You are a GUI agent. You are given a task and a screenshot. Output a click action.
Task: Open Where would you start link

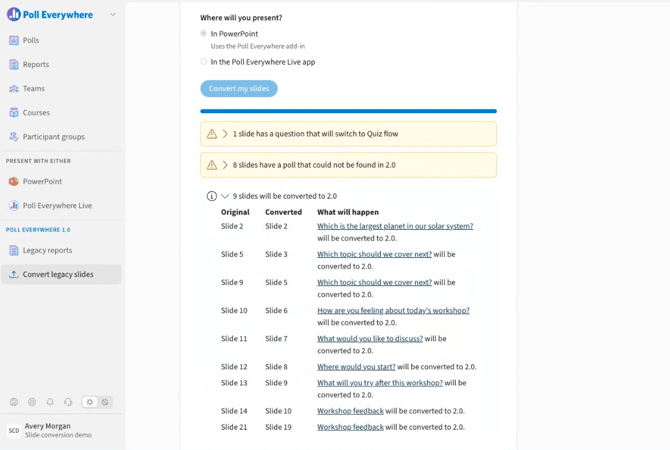click(356, 367)
